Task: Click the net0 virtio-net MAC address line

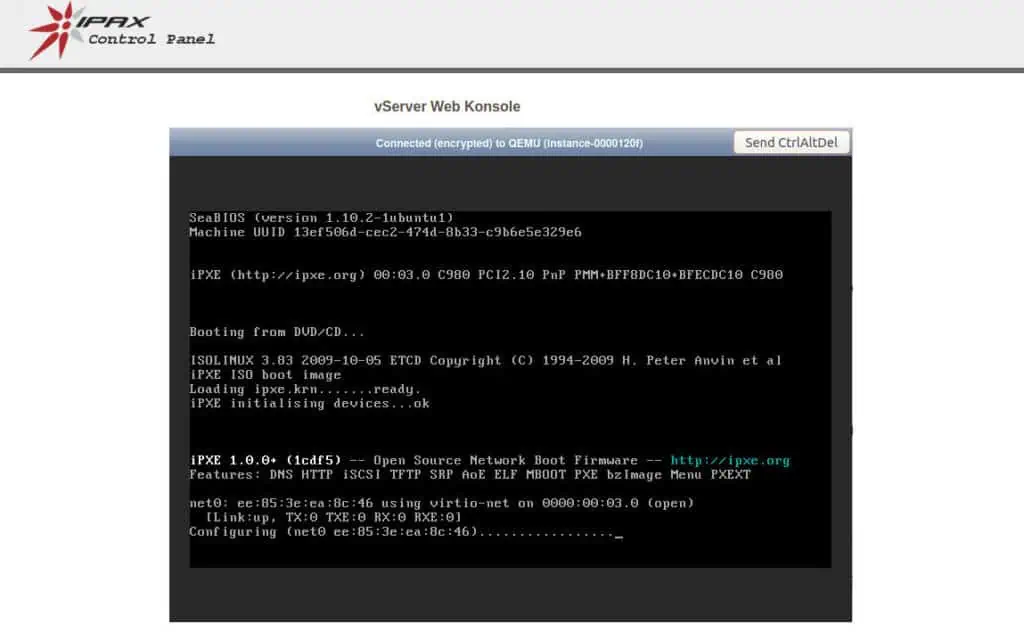Action: click(441, 503)
